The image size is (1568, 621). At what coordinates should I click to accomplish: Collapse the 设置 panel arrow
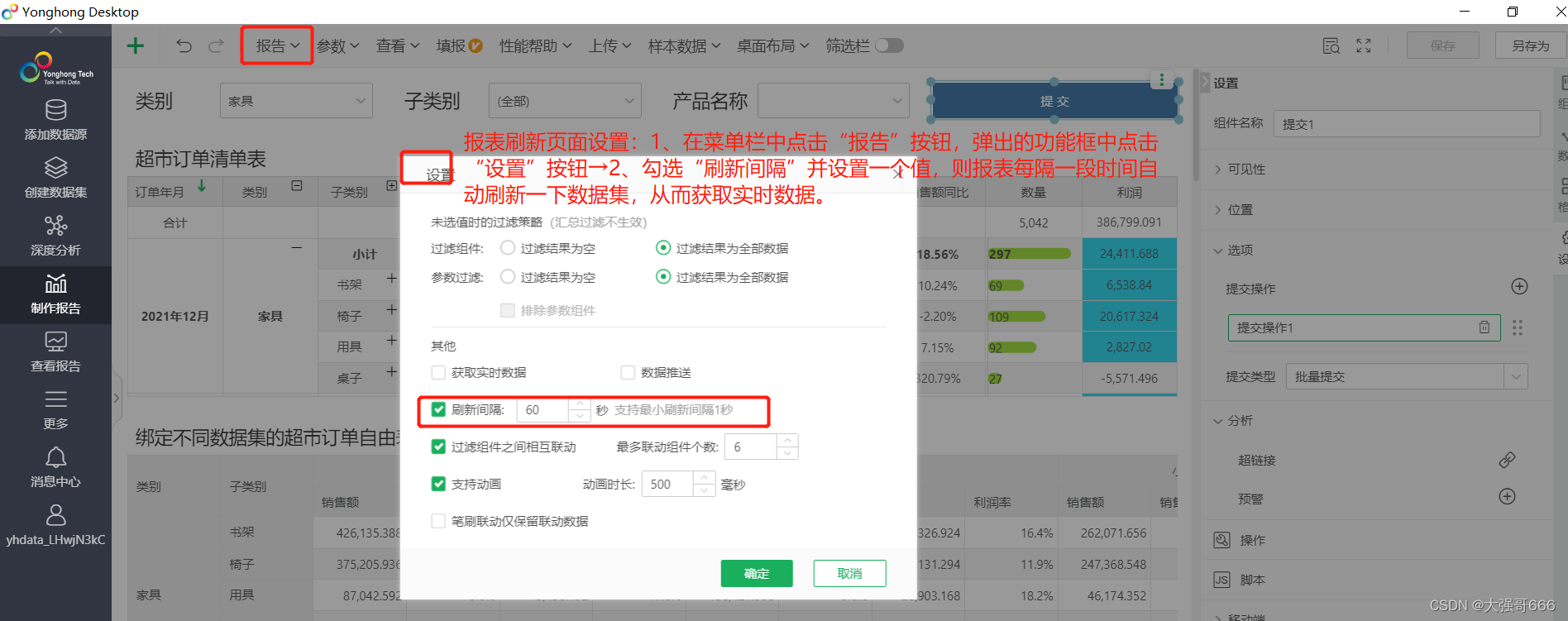click(x=1205, y=82)
